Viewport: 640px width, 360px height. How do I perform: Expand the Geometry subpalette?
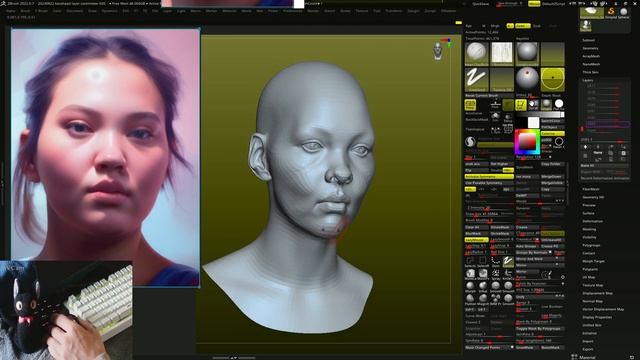(x=590, y=48)
